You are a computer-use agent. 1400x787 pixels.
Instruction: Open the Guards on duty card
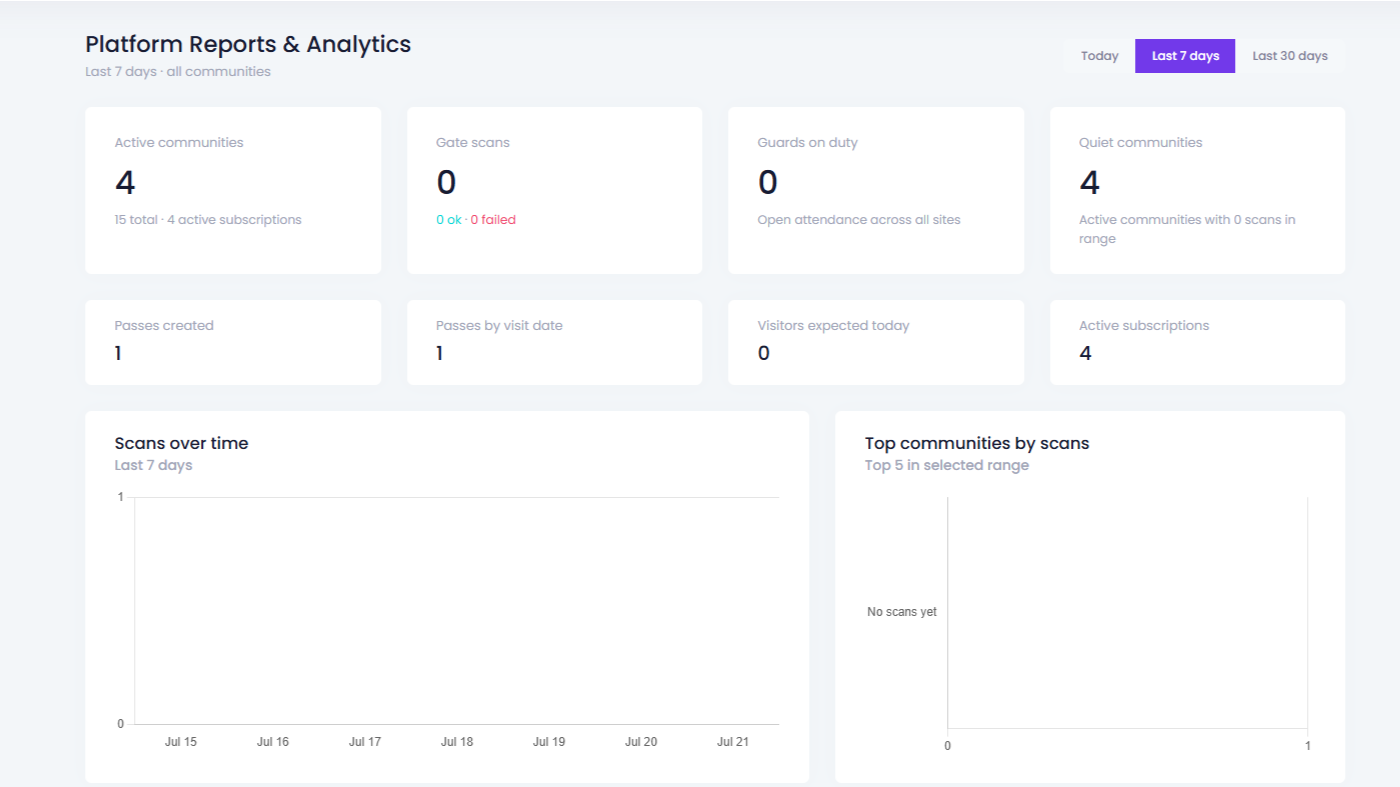[876, 190]
